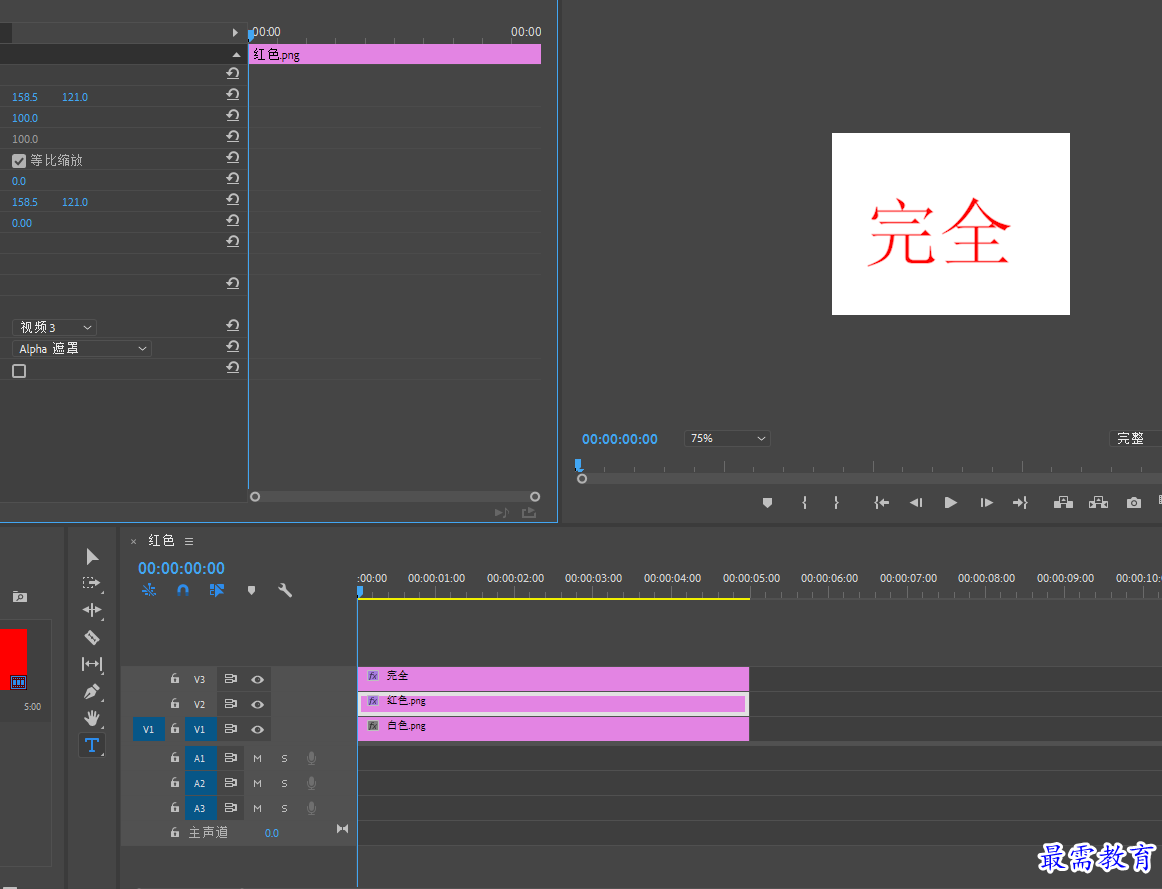Open the 红色 sequence panel menu
Image resolution: width=1162 pixels, height=889 pixels.
pyautogui.click(x=189, y=542)
